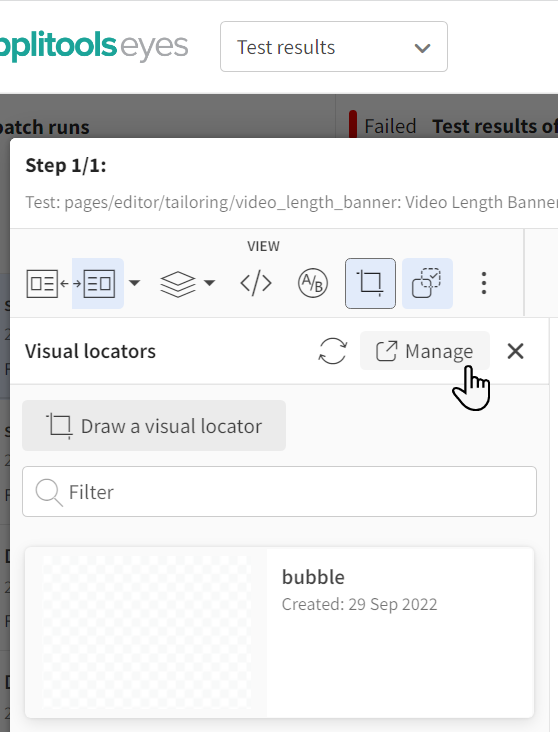
Task: Expand the layers dropdown arrow
Action: [x=210, y=283]
